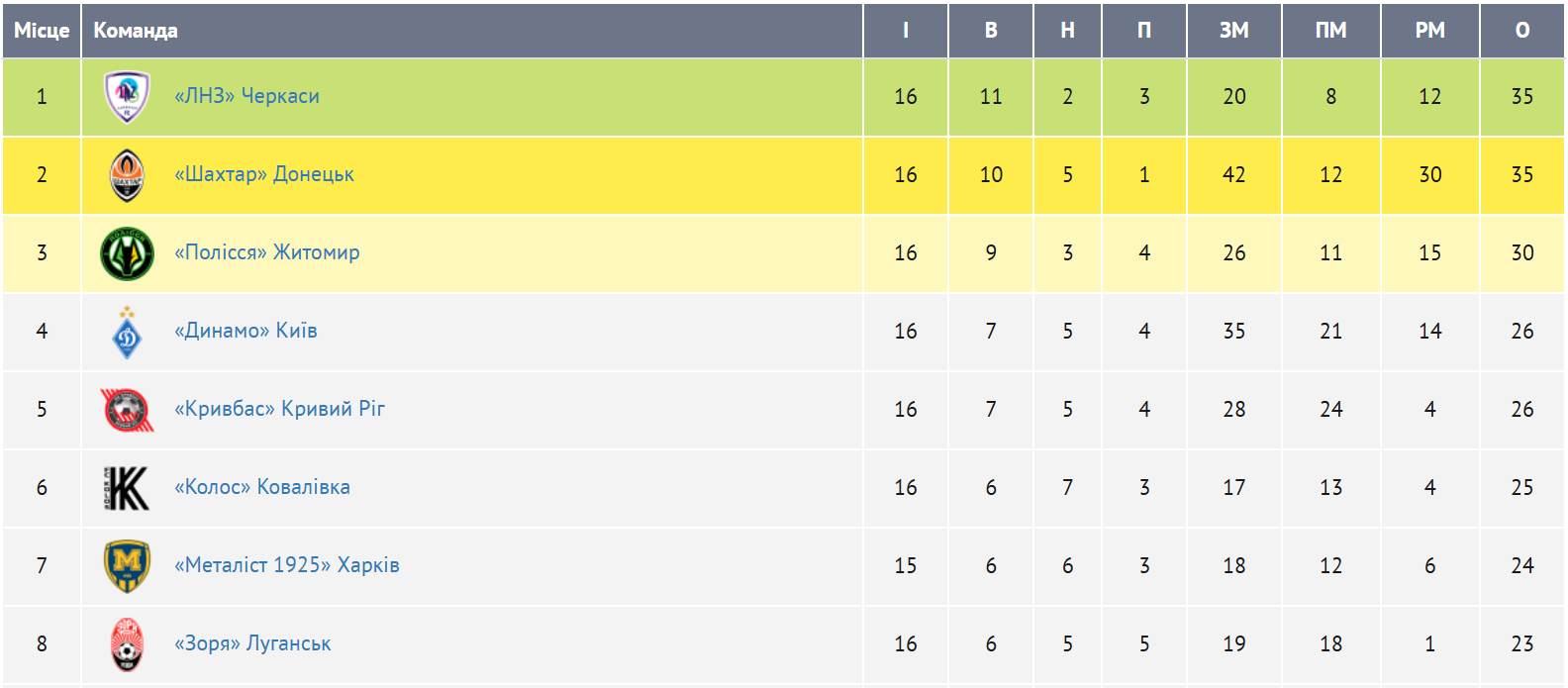Click the Kolos Kovalivka club logo

[x=127, y=488]
